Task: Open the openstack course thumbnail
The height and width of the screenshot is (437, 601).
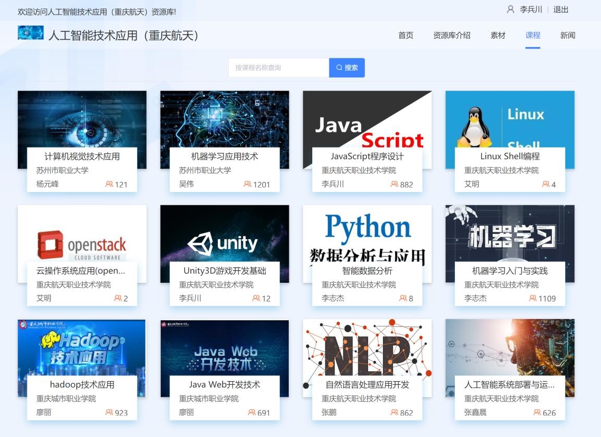Action: 82,233
